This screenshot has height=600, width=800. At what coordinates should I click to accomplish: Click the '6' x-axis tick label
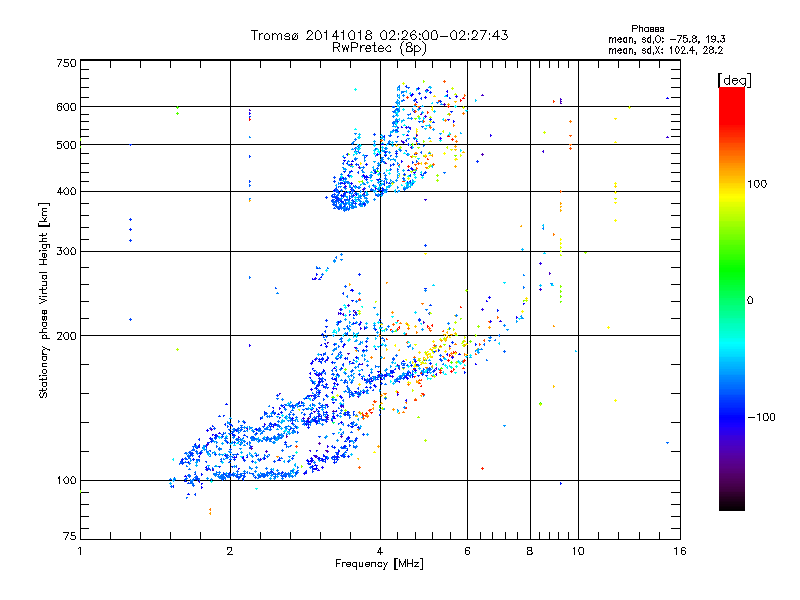tap(467, 551)
